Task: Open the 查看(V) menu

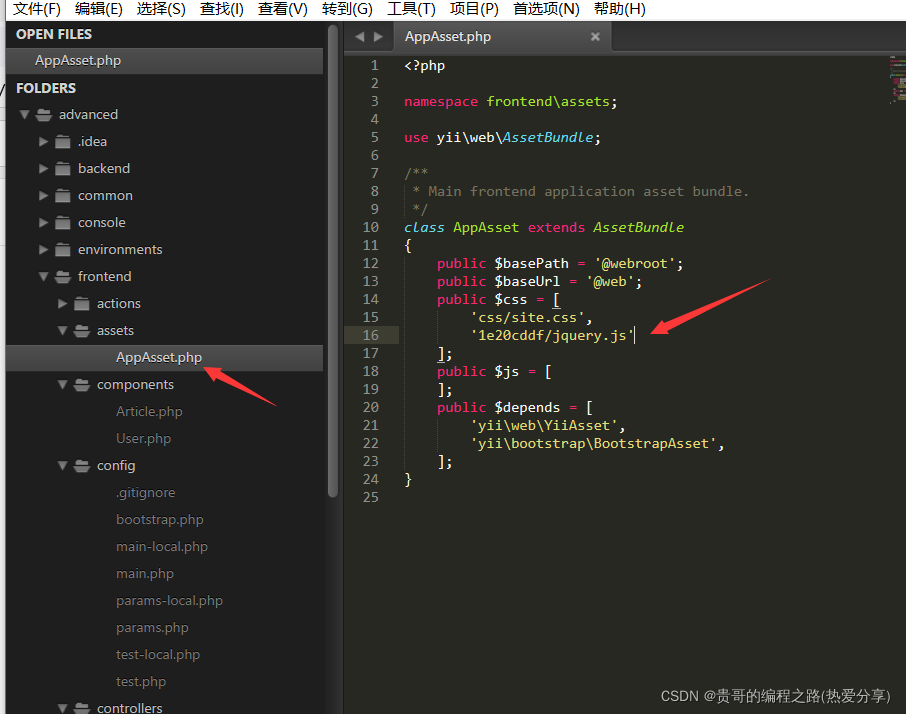Action: pyautogui.click(x=283, y=9)
